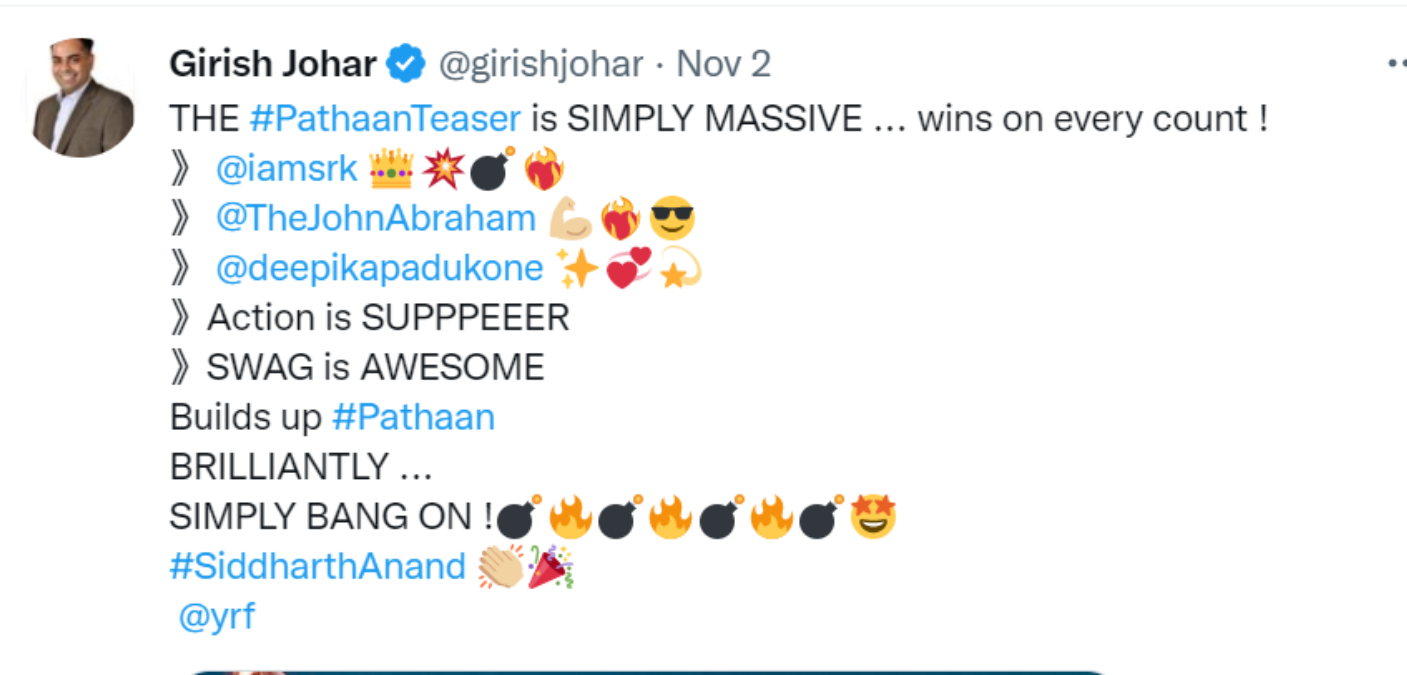
Task: Click the crown emoji next to @iamsrk
Action: 391,169
